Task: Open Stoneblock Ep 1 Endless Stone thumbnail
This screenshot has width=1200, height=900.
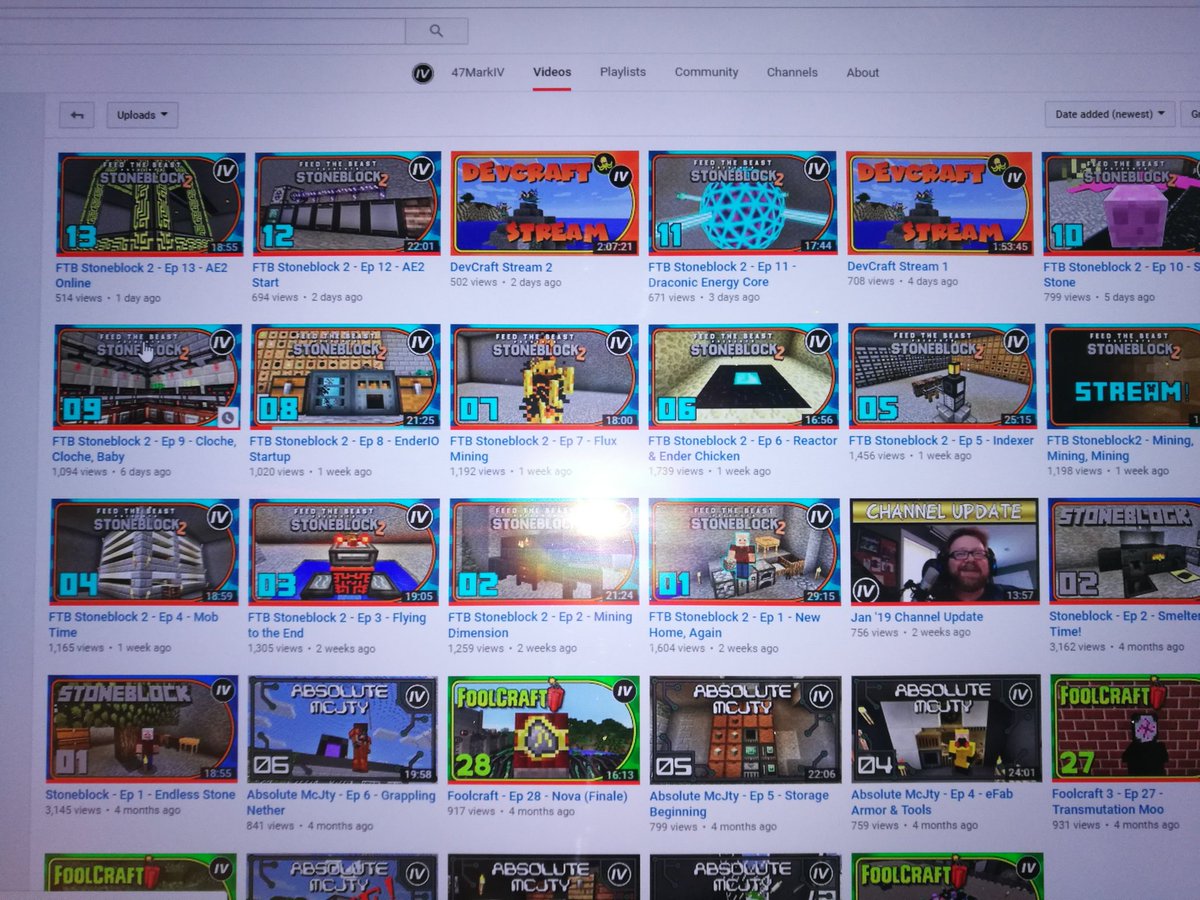Action: pos(142,730)
